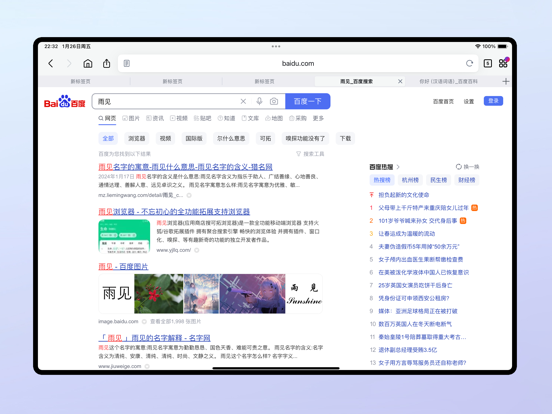Select the 国际版 filter chip

click(194, 138)
